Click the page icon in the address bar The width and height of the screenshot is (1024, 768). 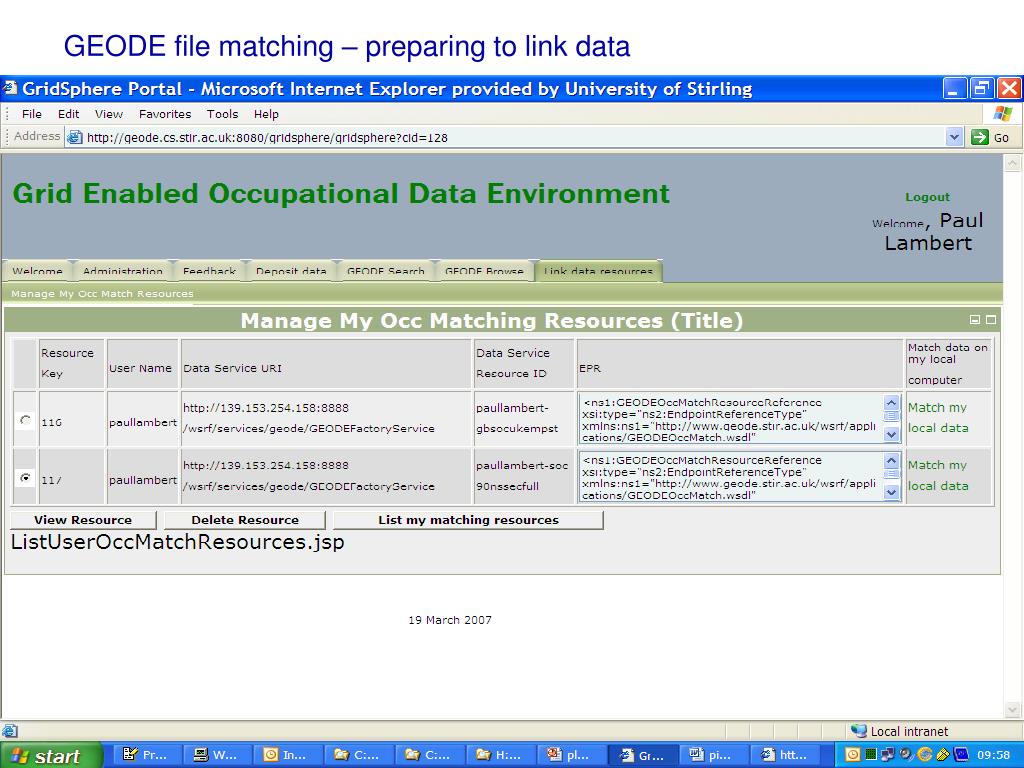(75, 137)
